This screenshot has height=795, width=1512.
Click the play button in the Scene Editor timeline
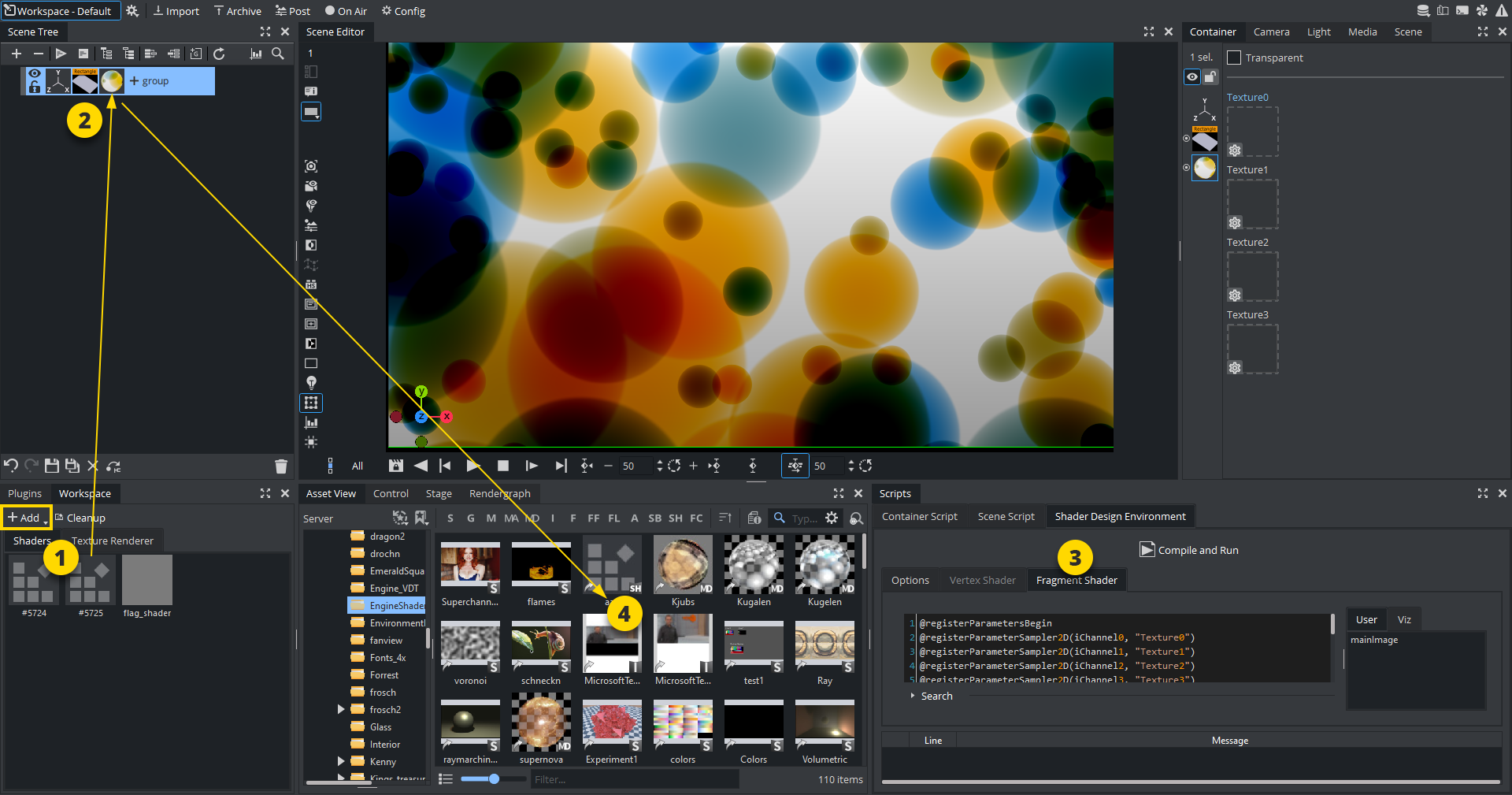point(472,466)
